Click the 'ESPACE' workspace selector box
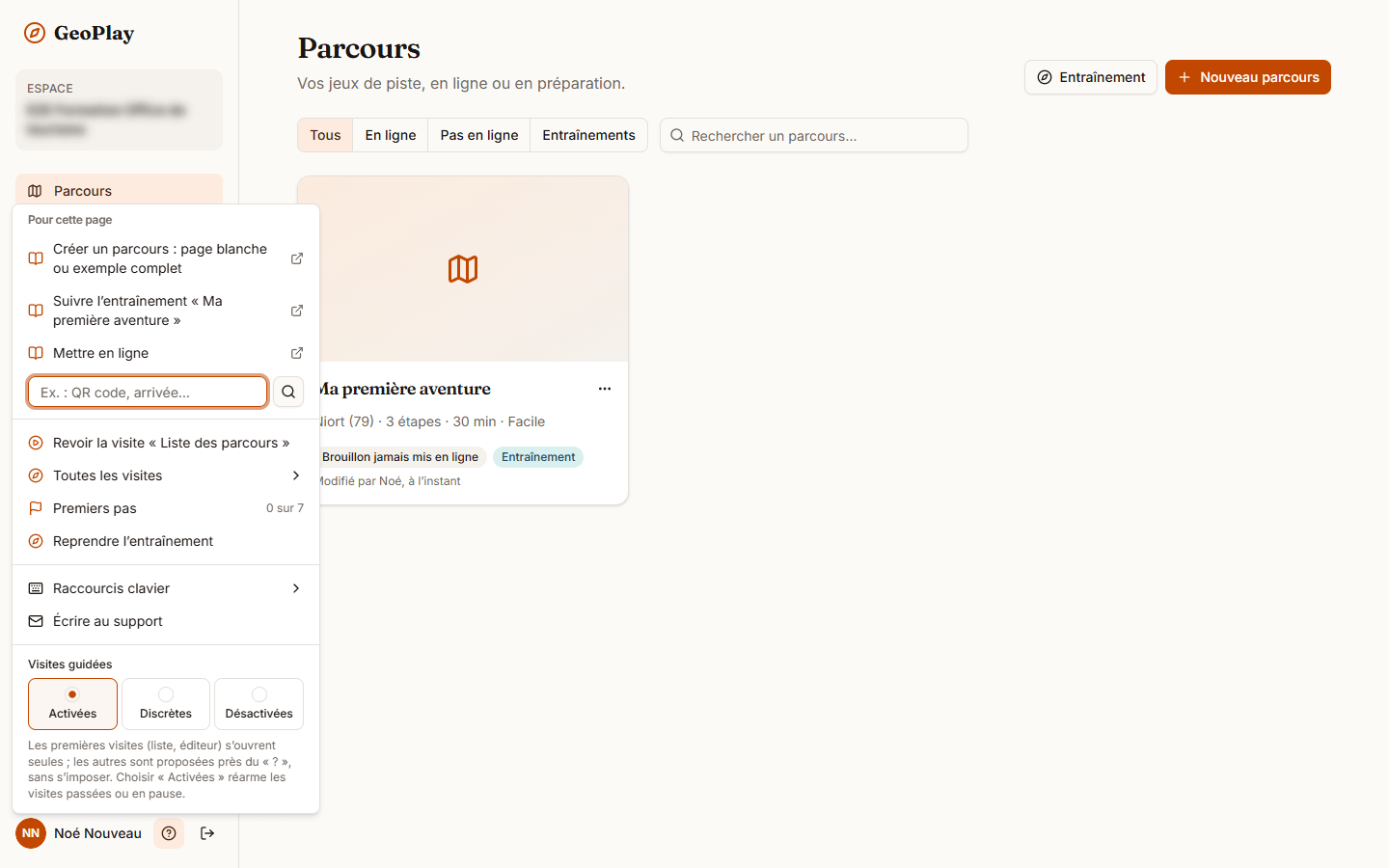 119,110
